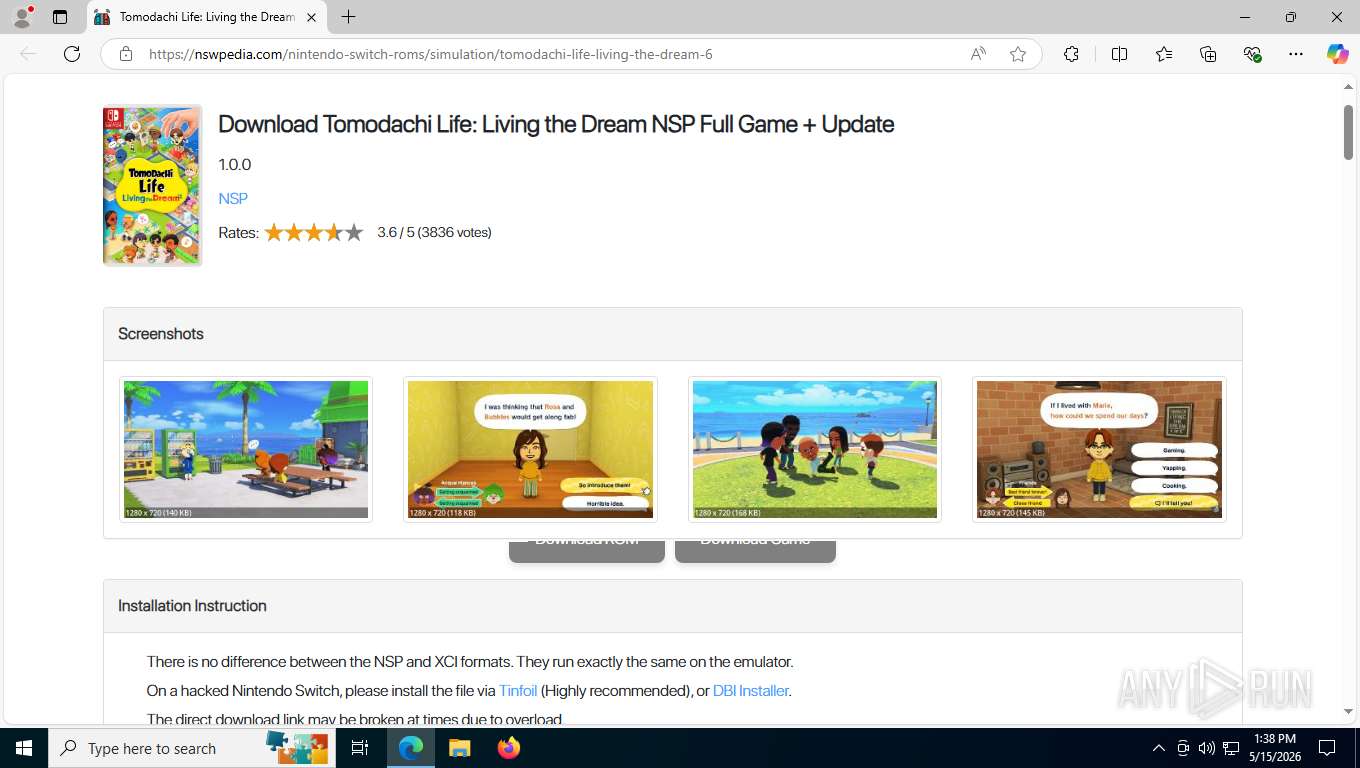Click the scrollbar up arrow

[1348, 87]
